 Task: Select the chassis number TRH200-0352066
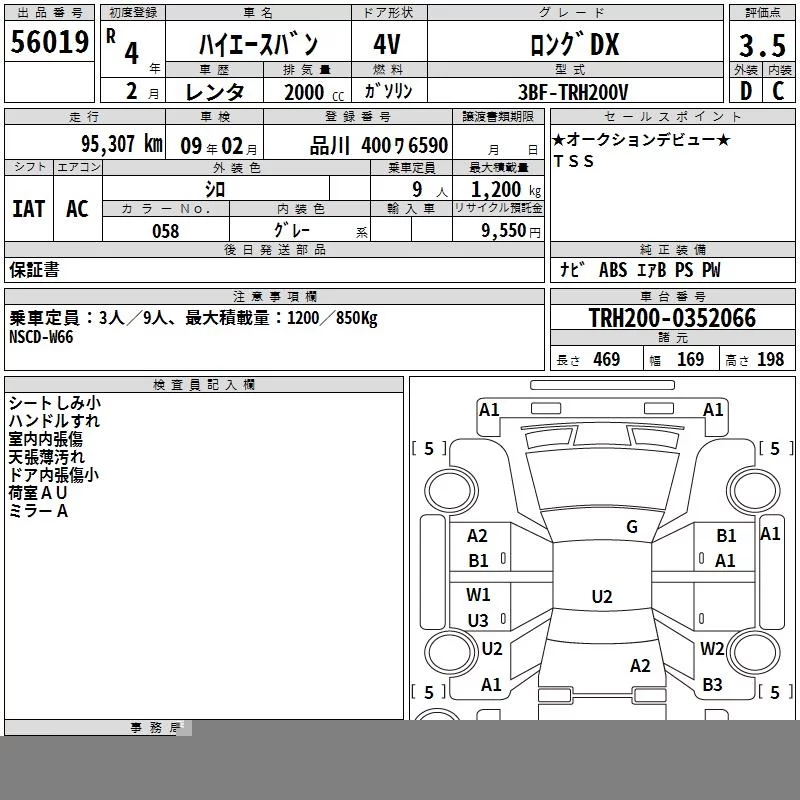click(x=672, y=318)
